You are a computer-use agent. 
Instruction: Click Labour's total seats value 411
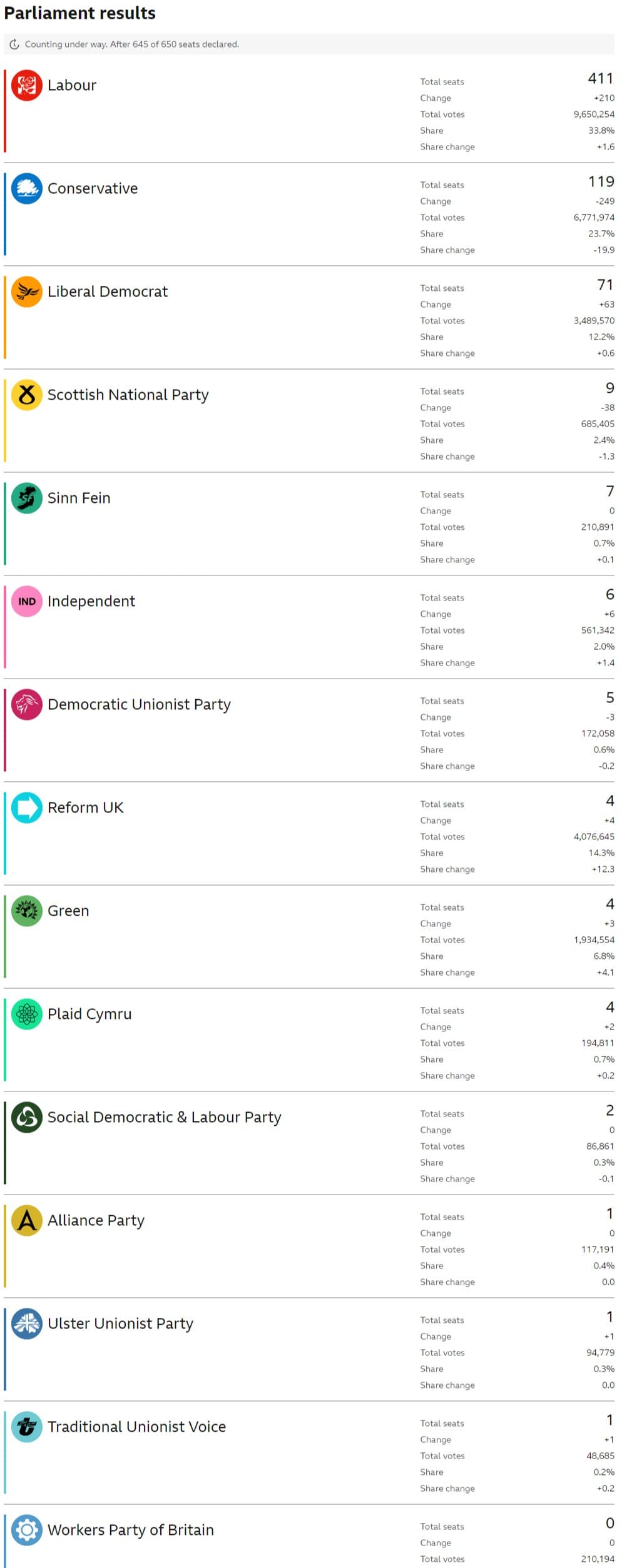601,79
